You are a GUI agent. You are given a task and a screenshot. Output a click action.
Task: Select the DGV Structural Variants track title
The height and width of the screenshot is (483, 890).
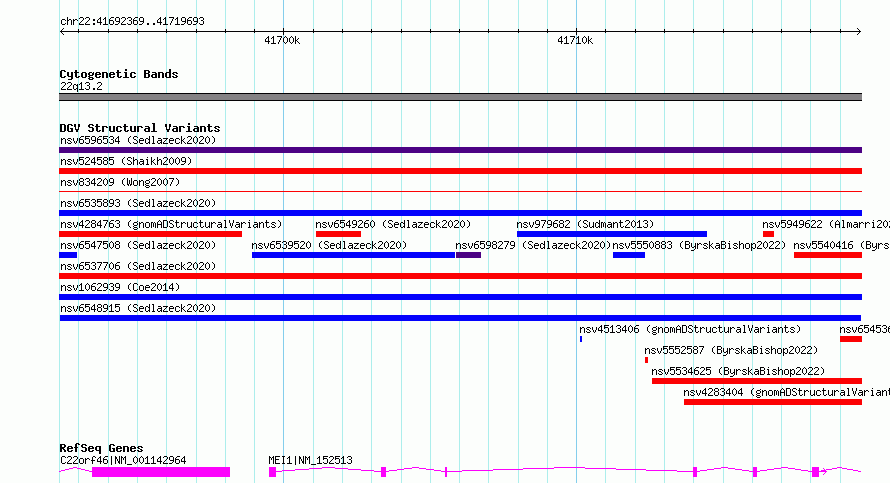[140, 128]
